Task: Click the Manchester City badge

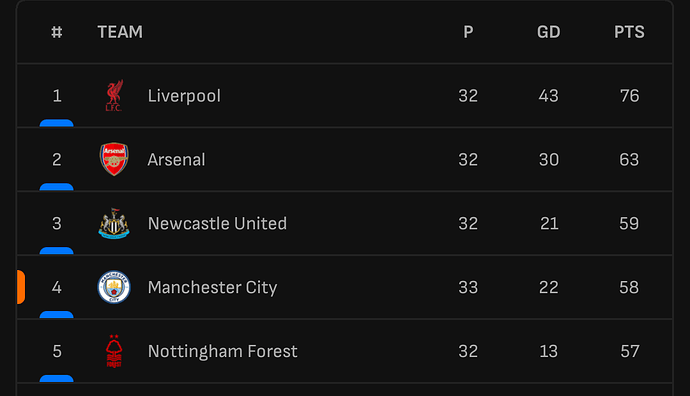Action: (x=114, y=287)
